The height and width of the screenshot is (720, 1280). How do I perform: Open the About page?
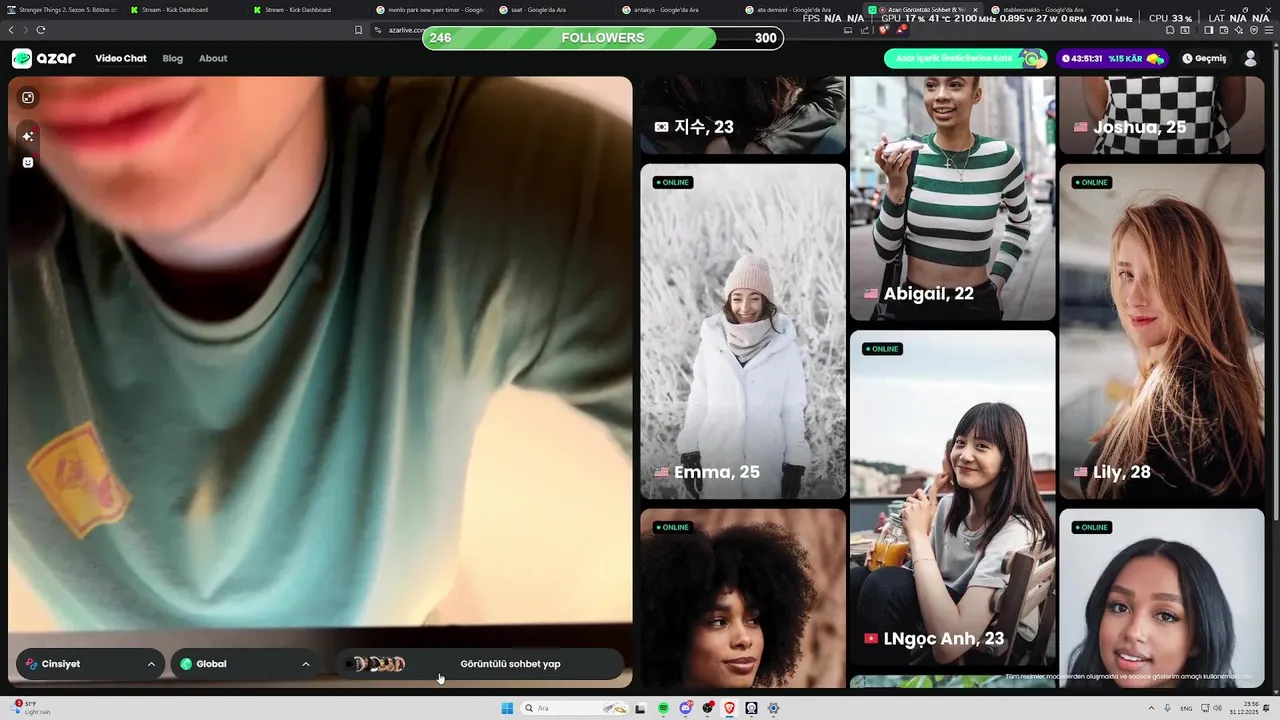(213, 58)
